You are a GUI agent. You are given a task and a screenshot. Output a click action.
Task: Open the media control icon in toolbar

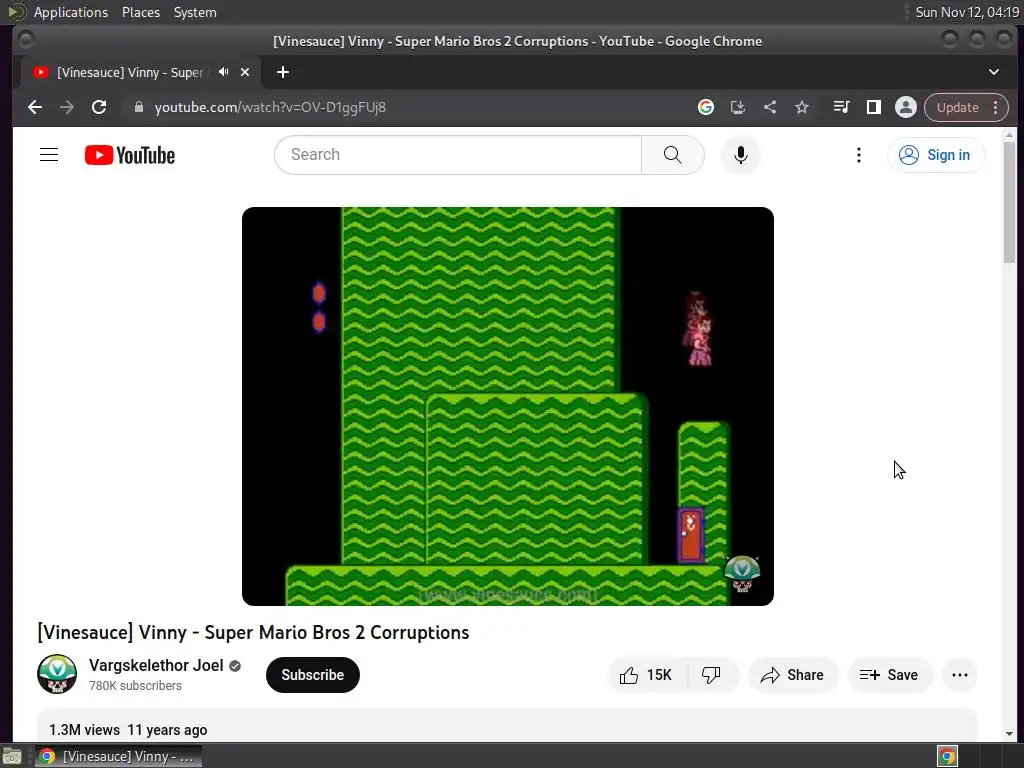(x=841, y=107)
